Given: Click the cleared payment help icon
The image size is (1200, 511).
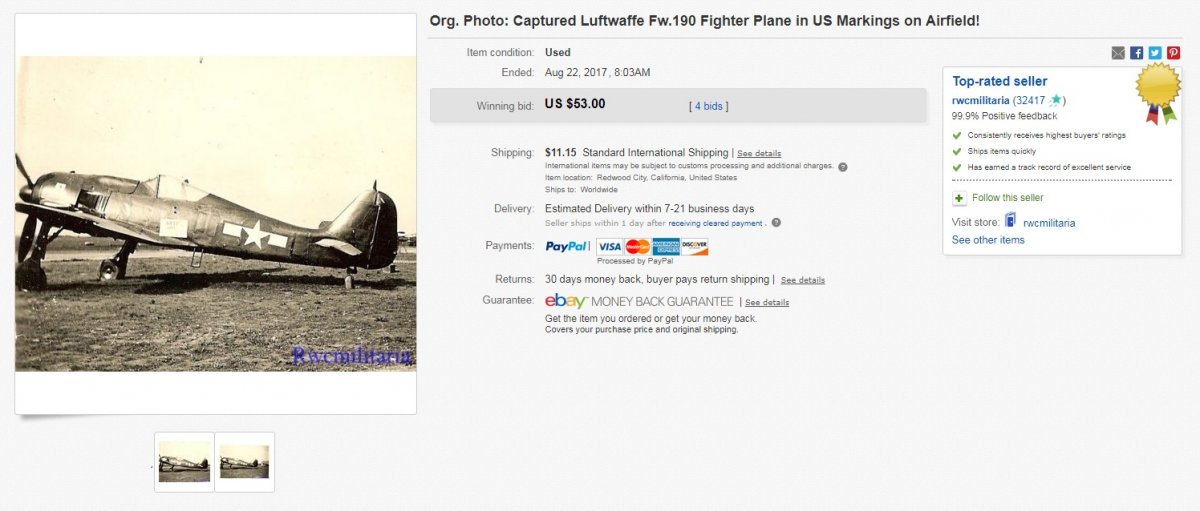Looking at the screenshot, I should [x=776, y=223].
